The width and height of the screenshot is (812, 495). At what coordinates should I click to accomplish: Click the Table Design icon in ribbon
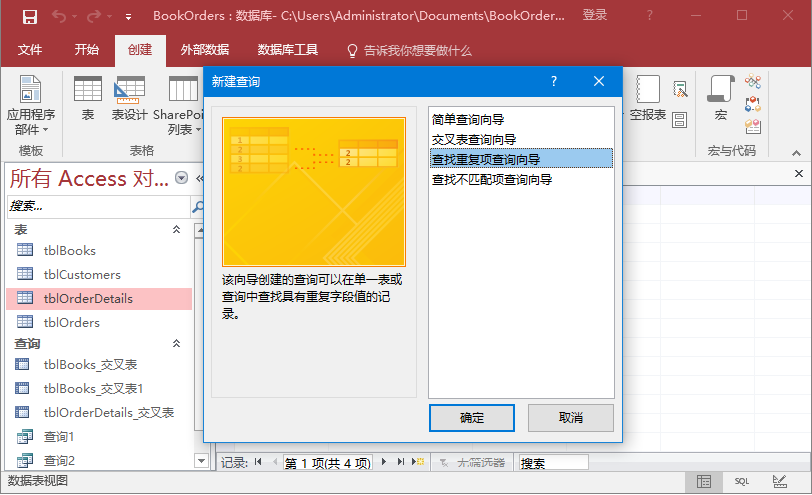129,99
